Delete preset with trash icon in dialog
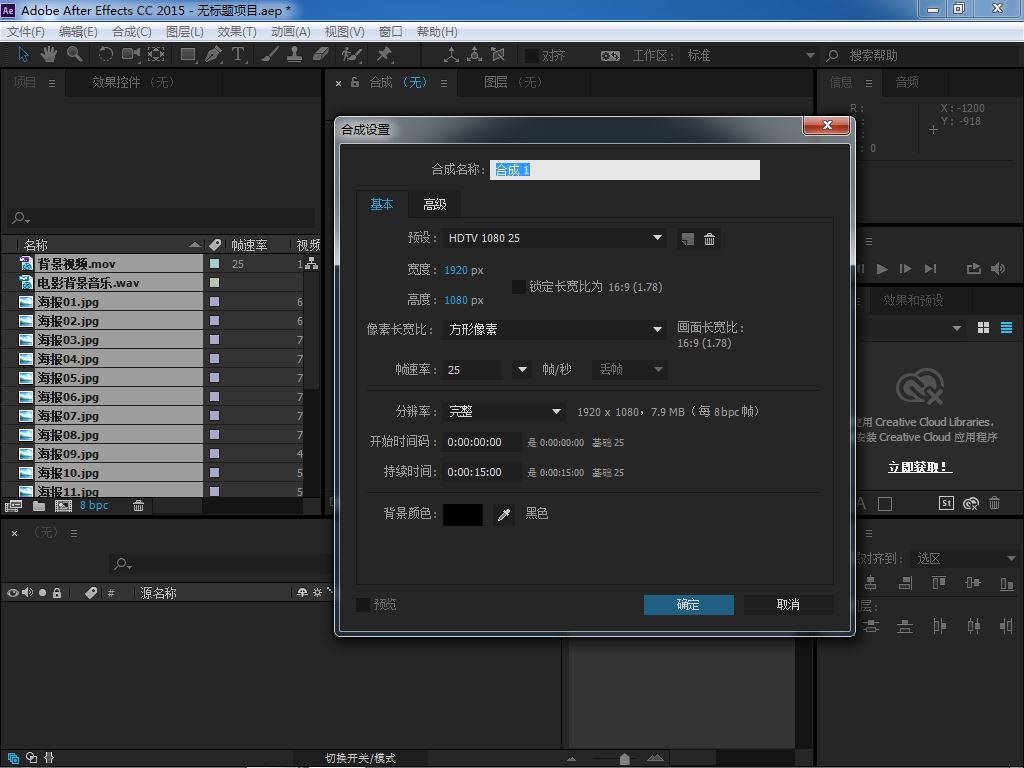The image size is (1024, 768). coord(709,239)
